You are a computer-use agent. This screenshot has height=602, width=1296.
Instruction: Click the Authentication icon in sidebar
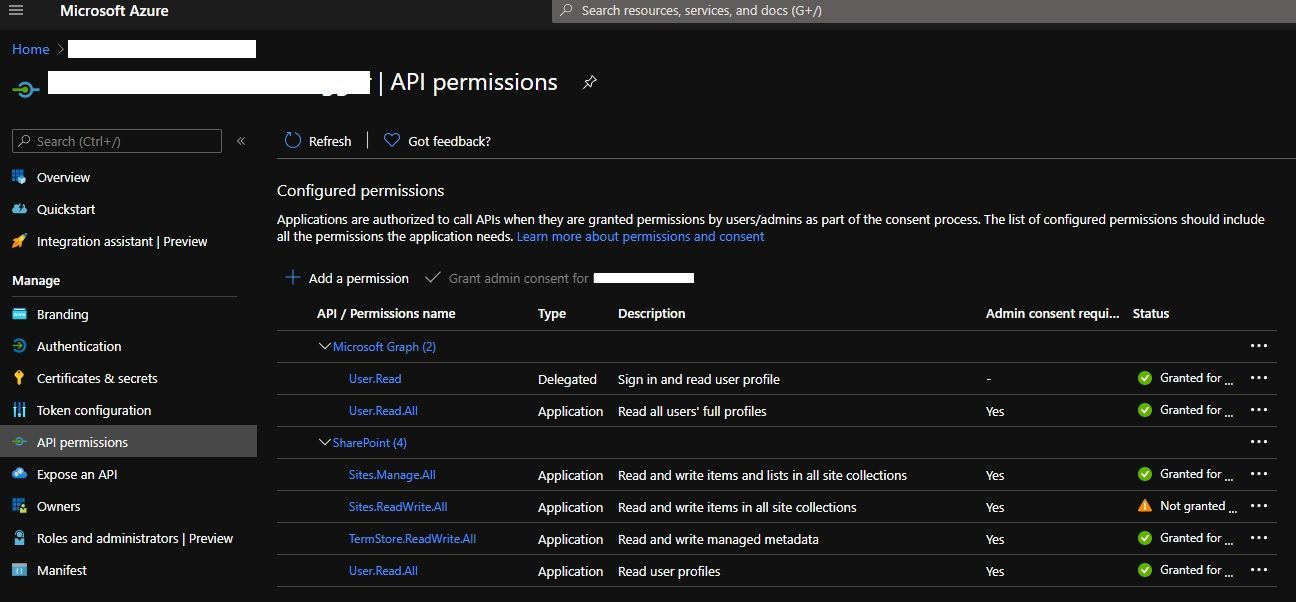tap(19, 346)
